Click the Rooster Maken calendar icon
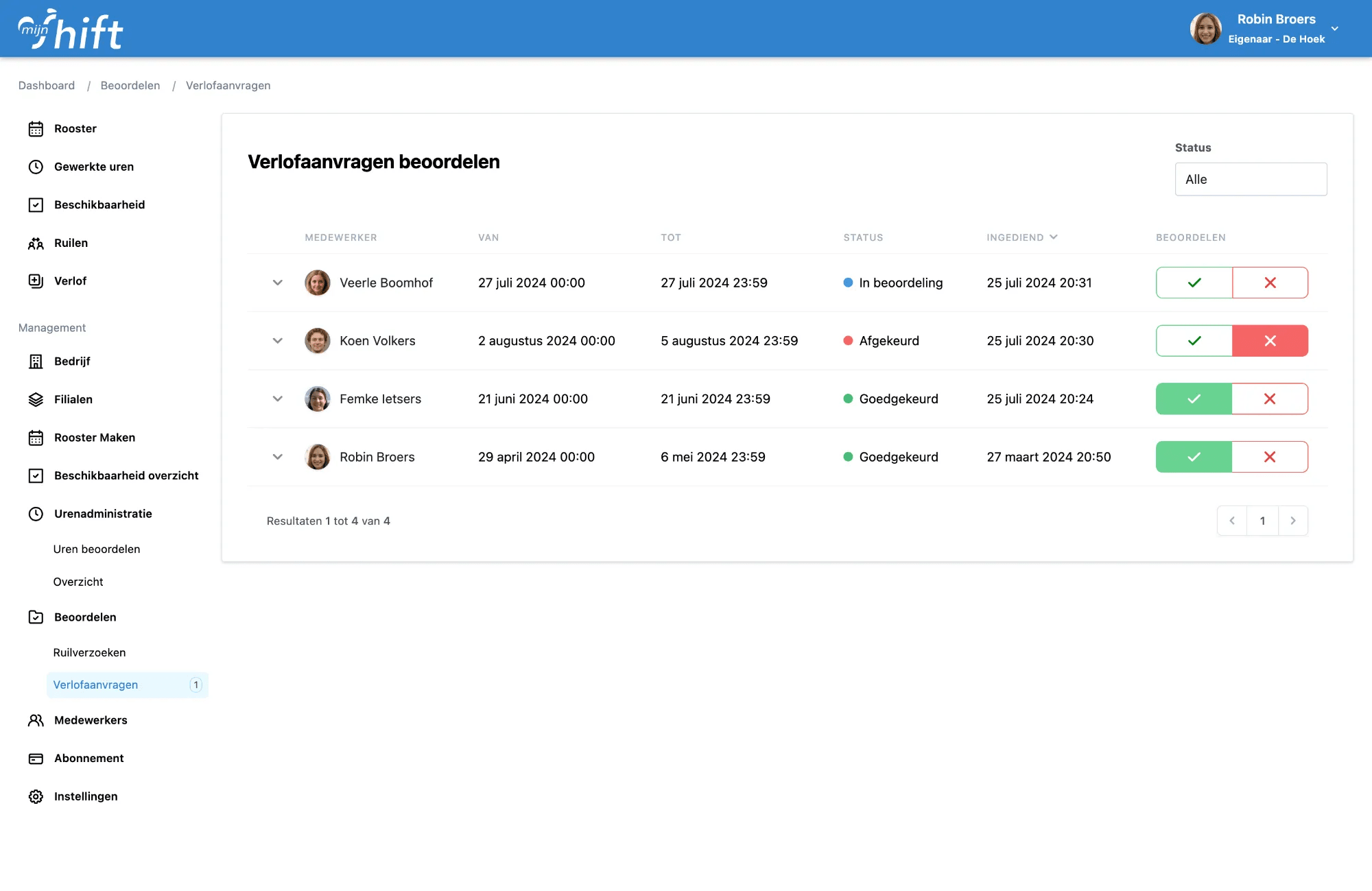The image size is (1372, 891). (36, 438)
